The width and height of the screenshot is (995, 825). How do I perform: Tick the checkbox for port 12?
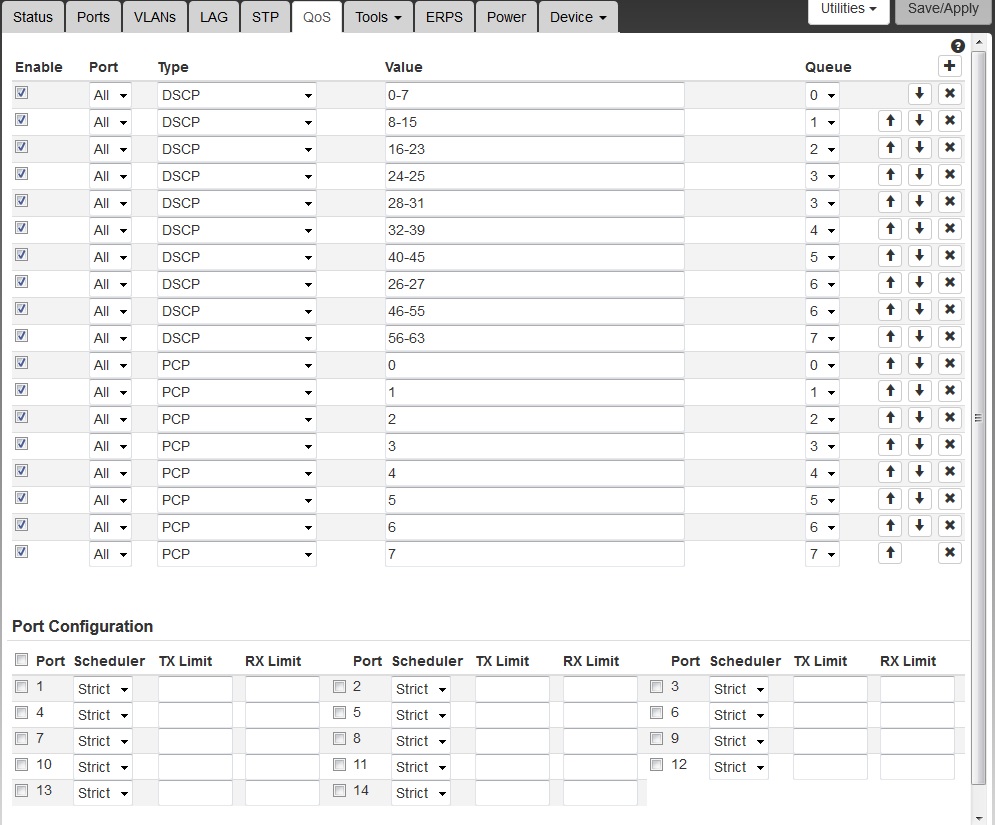tap(657, 765)
